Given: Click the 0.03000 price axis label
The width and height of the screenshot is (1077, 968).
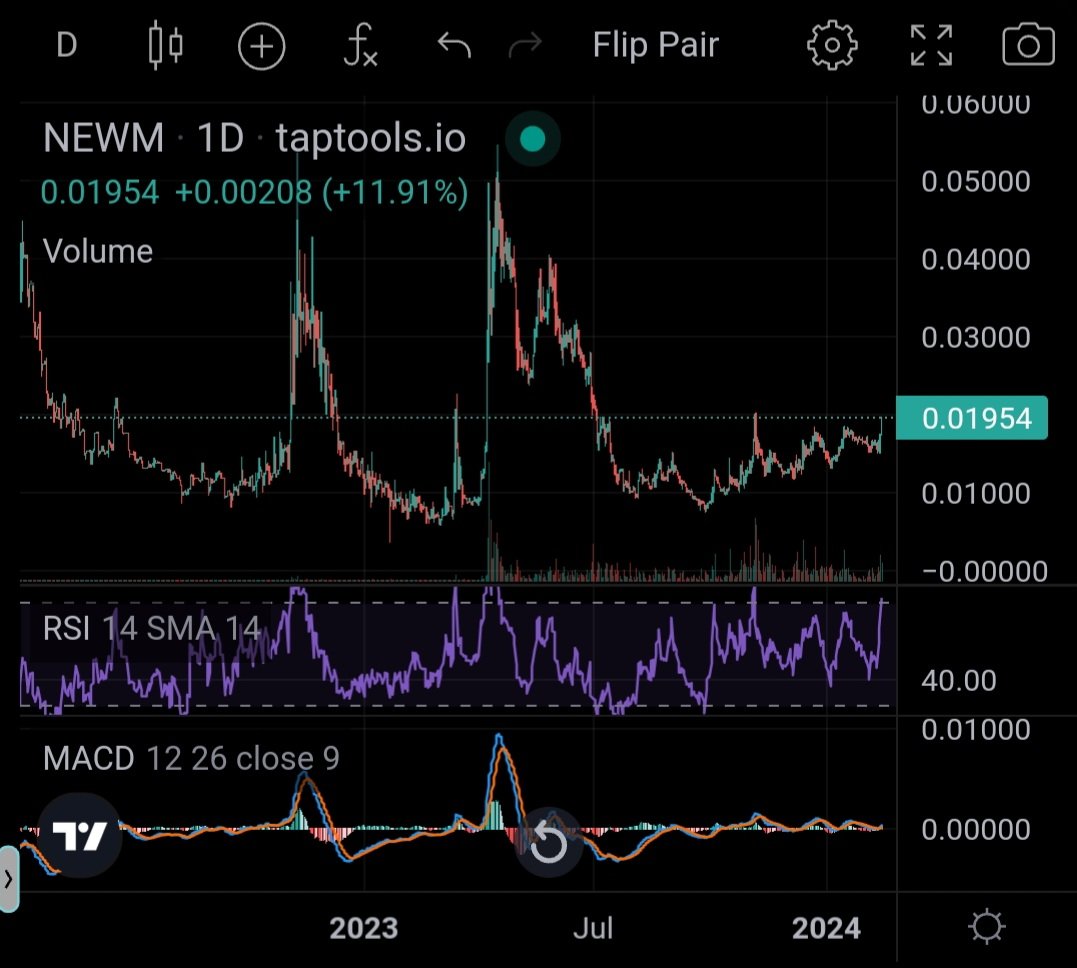Looking at the screenshot, I should [975, 337].
